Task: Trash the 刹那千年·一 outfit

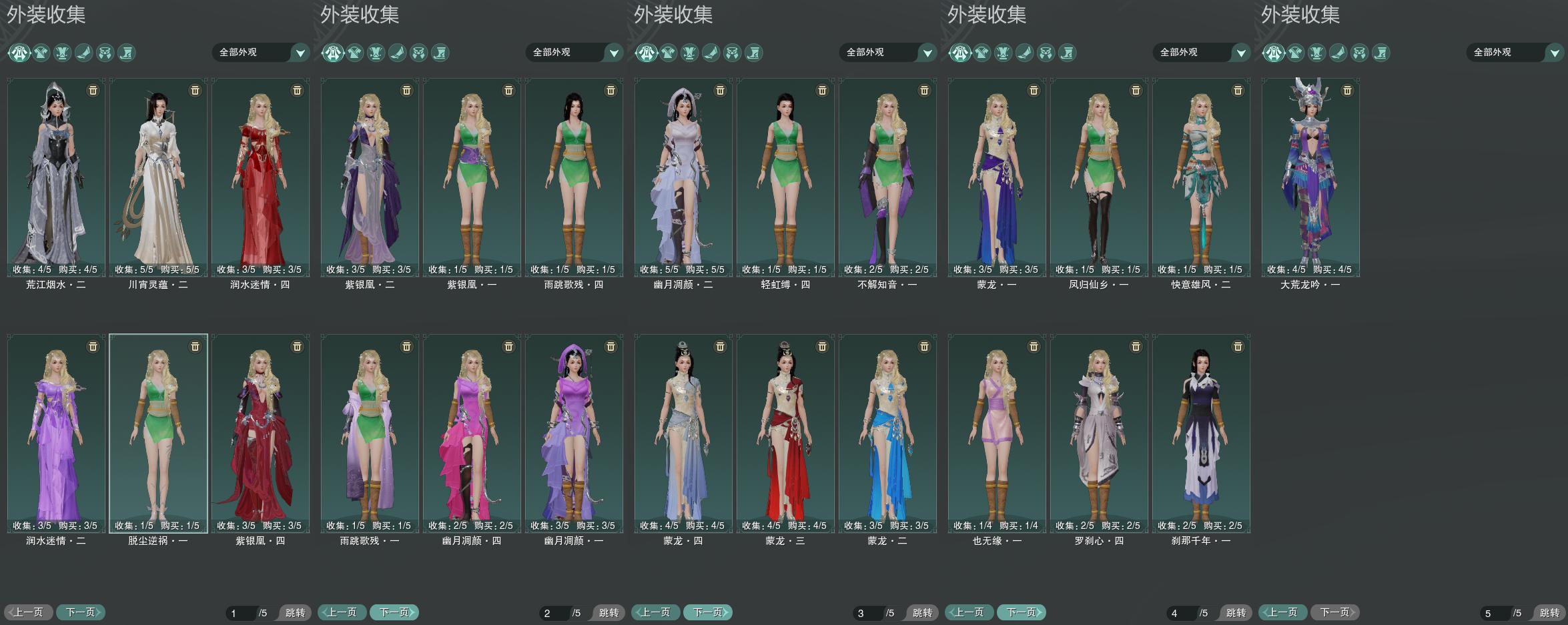Action: [x=1238, y=346]
